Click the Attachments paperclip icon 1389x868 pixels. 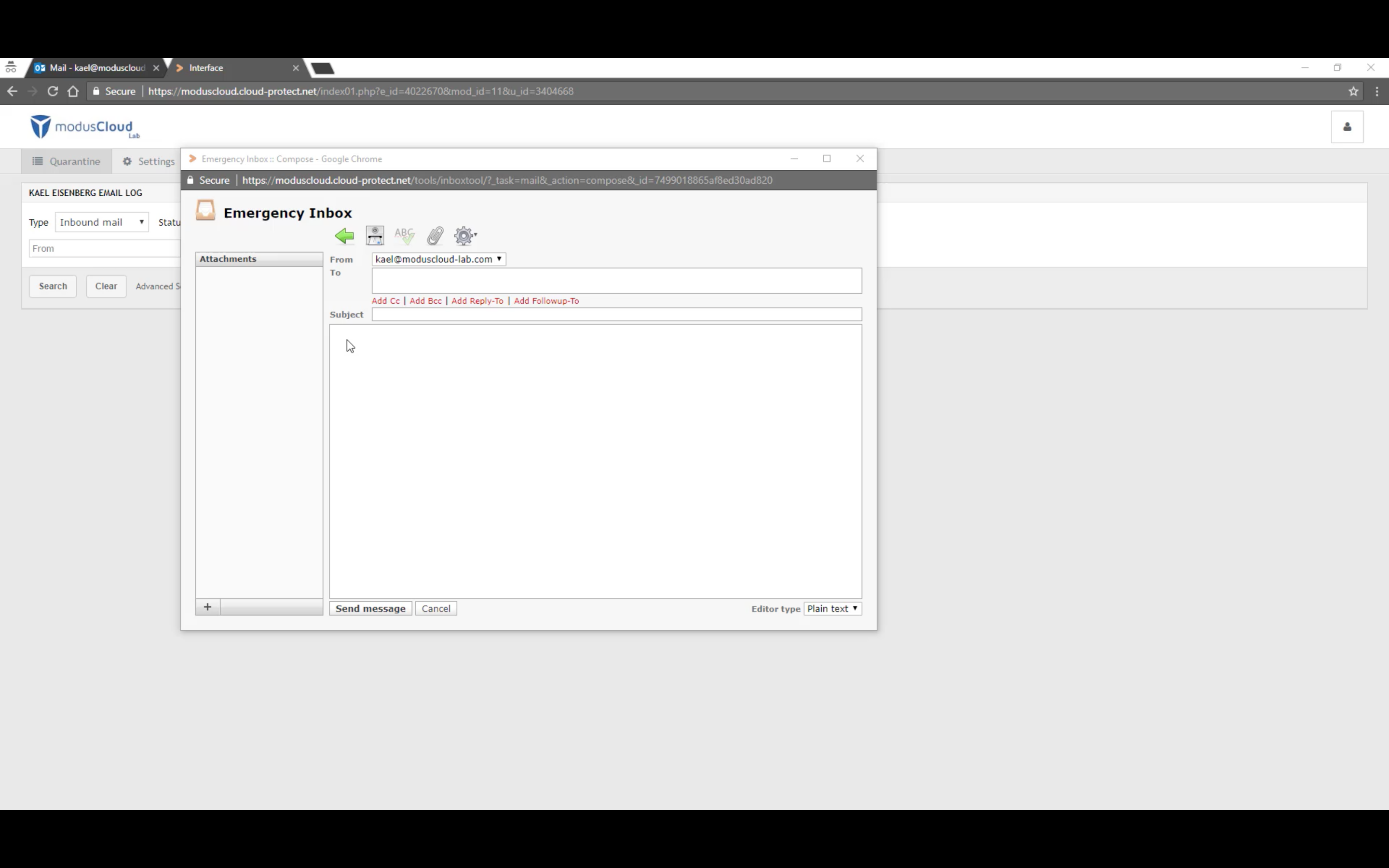pyautogui.click(x=435, y=236)
